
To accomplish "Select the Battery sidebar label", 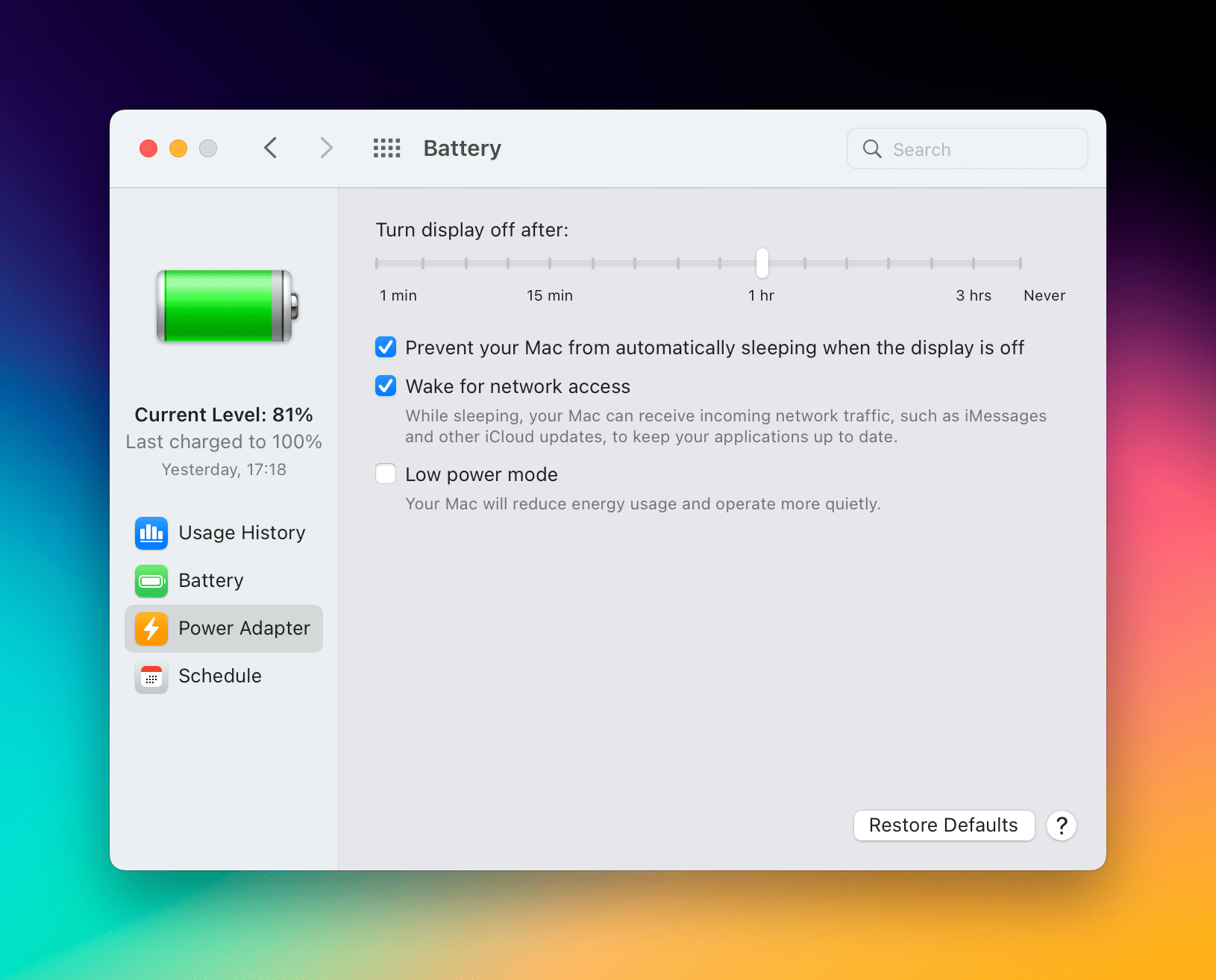I will click(x=211, y=581).
